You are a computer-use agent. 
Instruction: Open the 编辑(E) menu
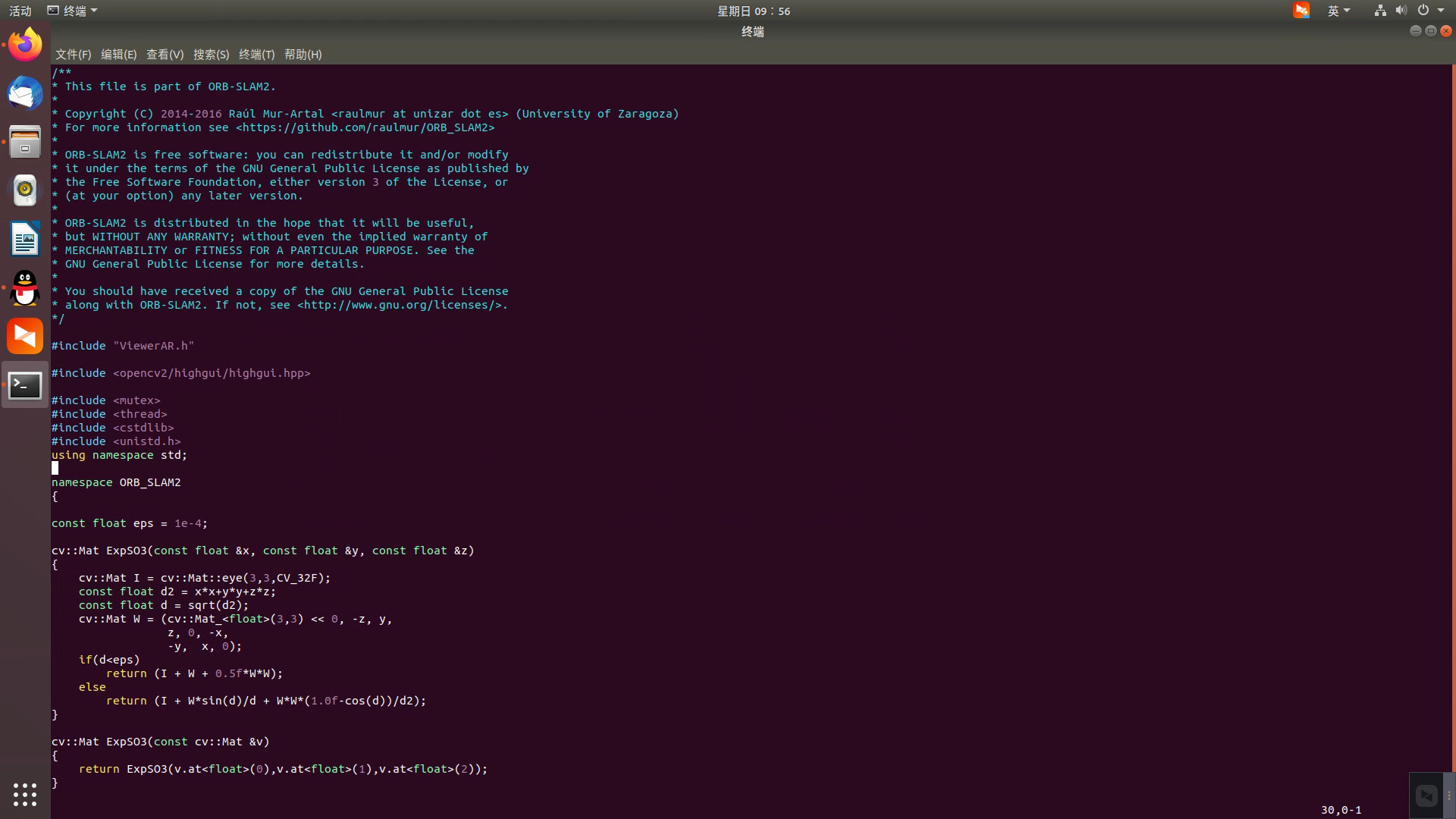tap(118, 55)
